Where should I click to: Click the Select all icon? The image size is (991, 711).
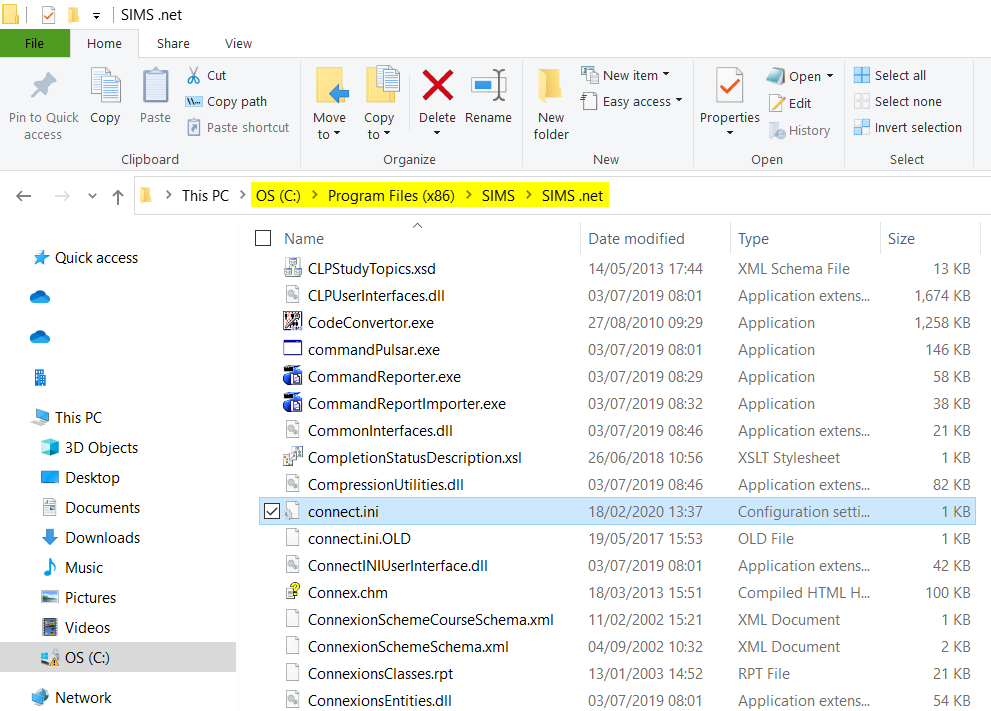point(861,75)
